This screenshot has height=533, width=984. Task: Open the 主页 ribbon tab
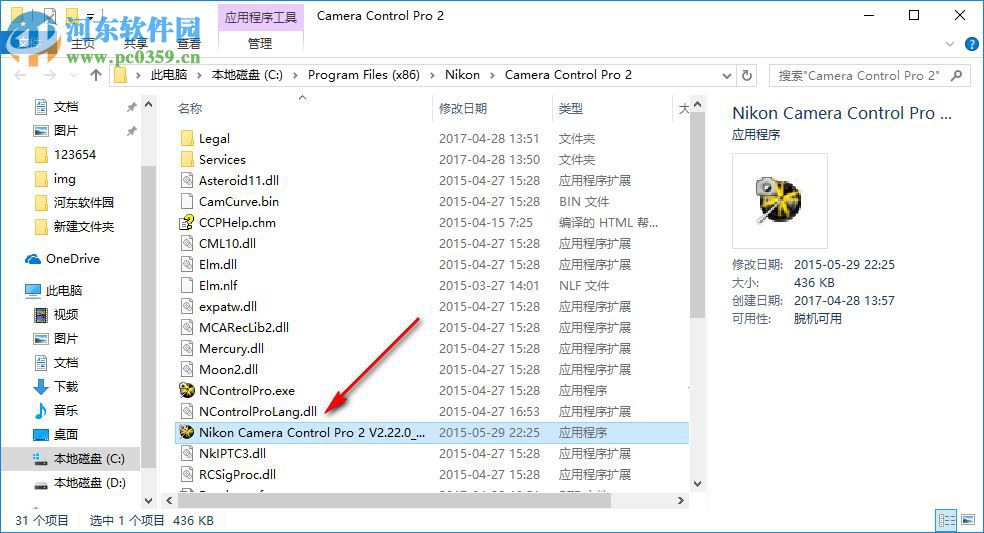[82, 43]
